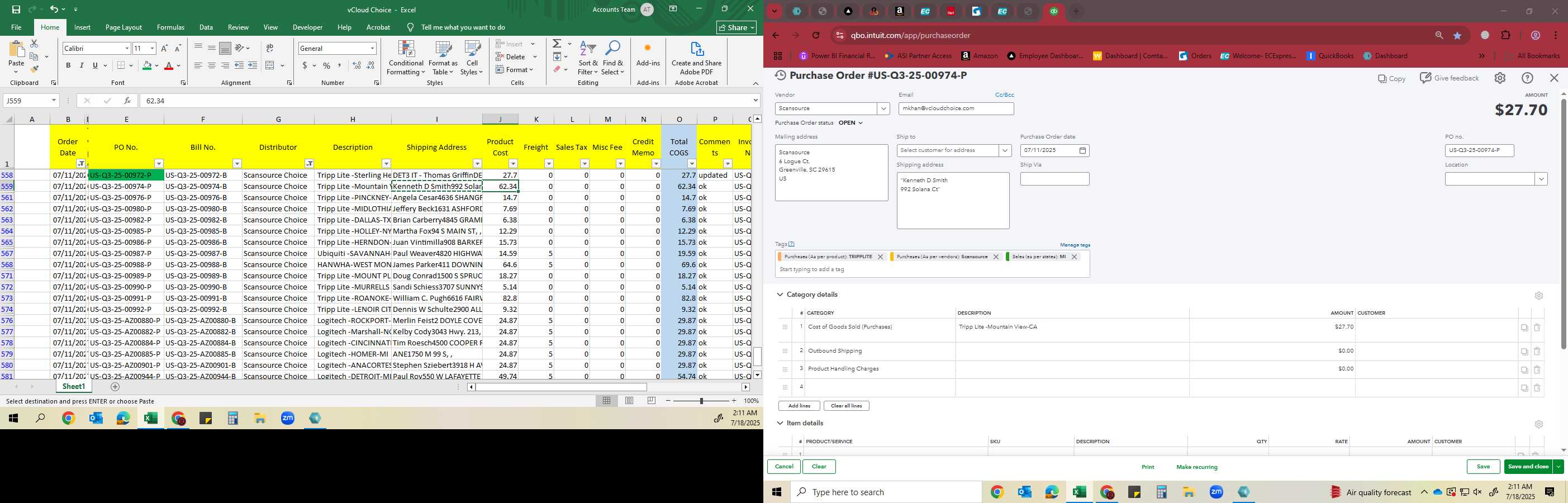The height and width of the screenshot is (503, 1568).
Task: Open the QuickBooks help question mark
Action: click(1527, 78)
